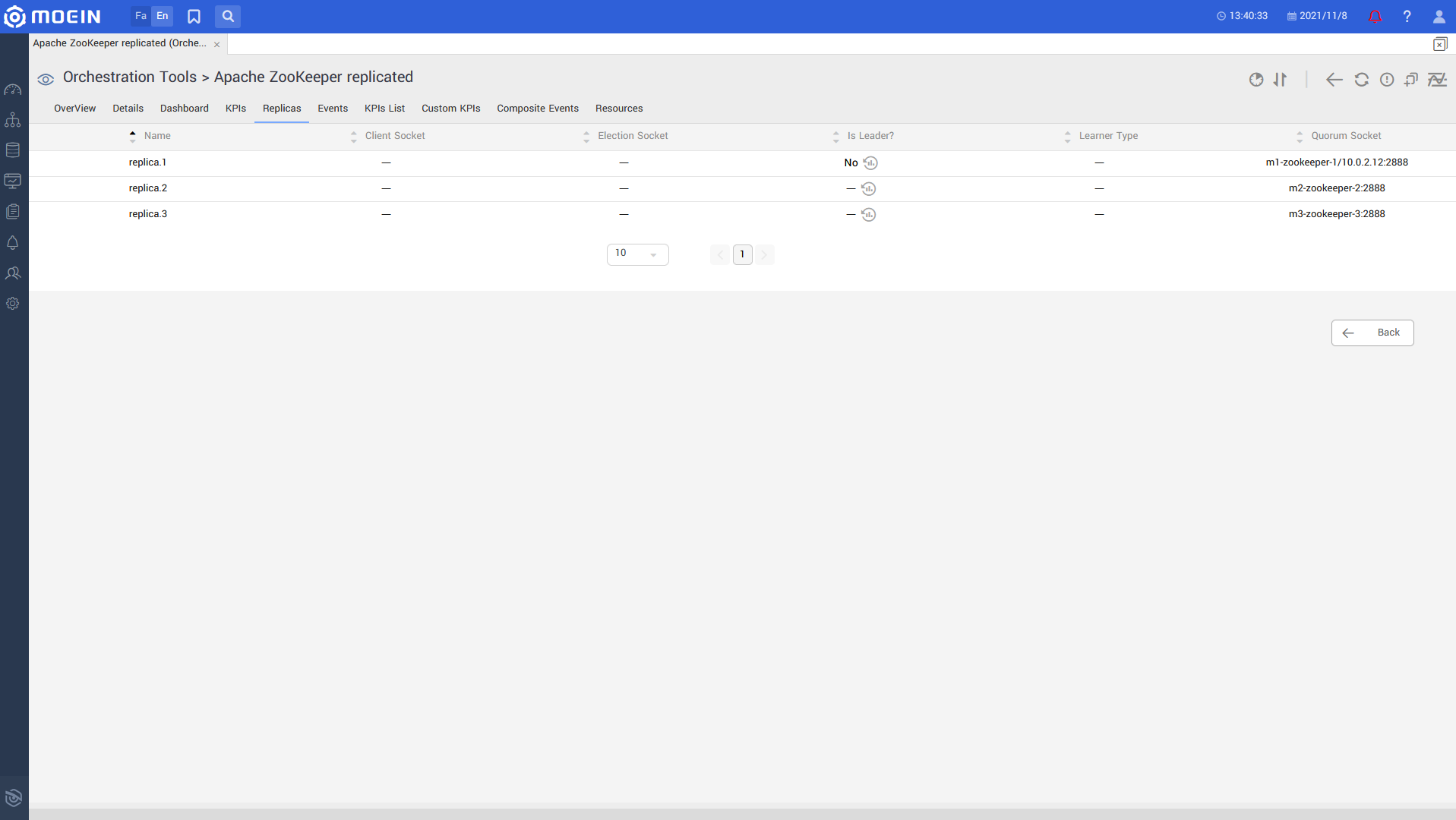
Task: Click the Back button
Action: (1372, 333)
